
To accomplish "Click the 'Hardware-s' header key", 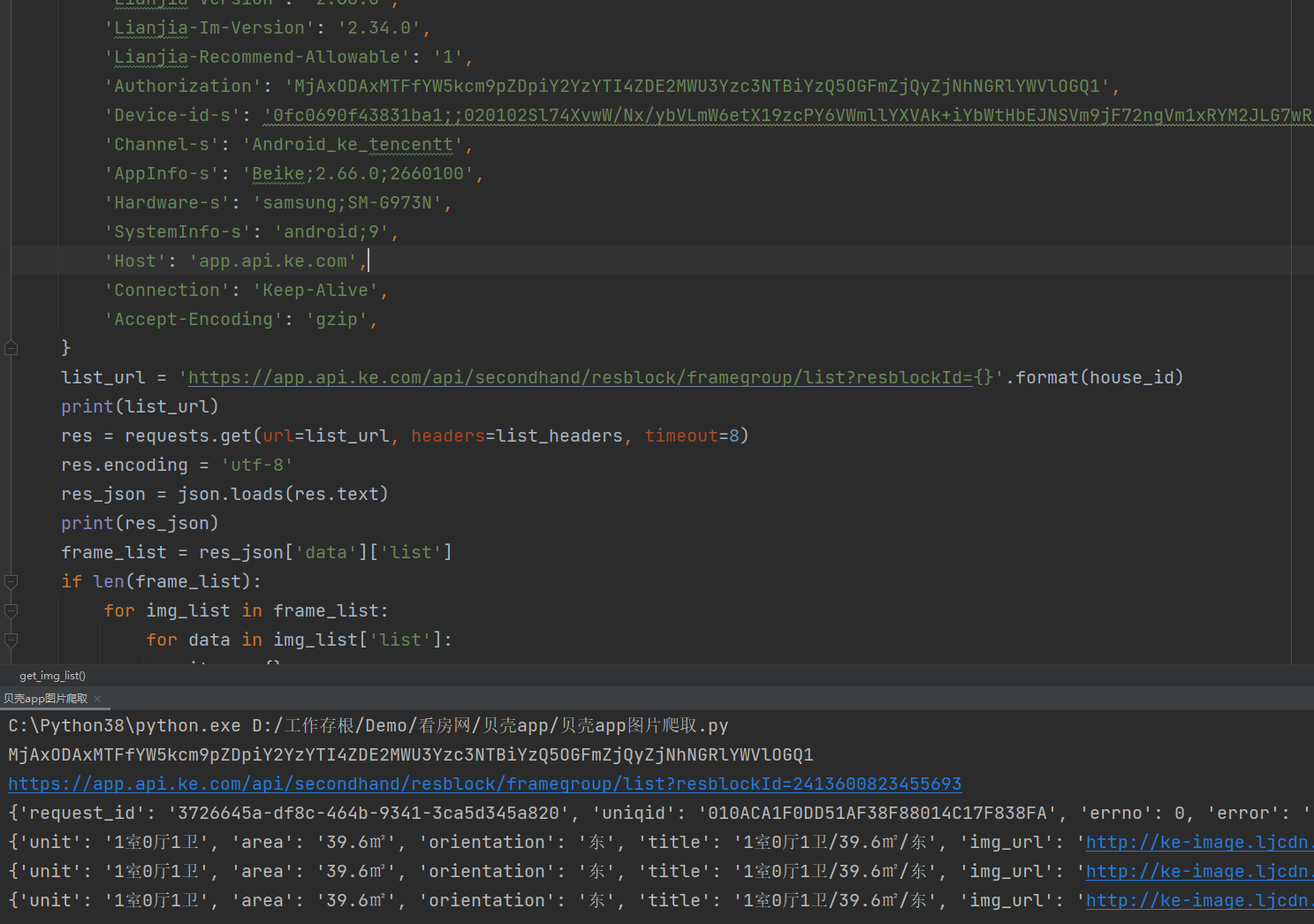I will coord(168,202).
